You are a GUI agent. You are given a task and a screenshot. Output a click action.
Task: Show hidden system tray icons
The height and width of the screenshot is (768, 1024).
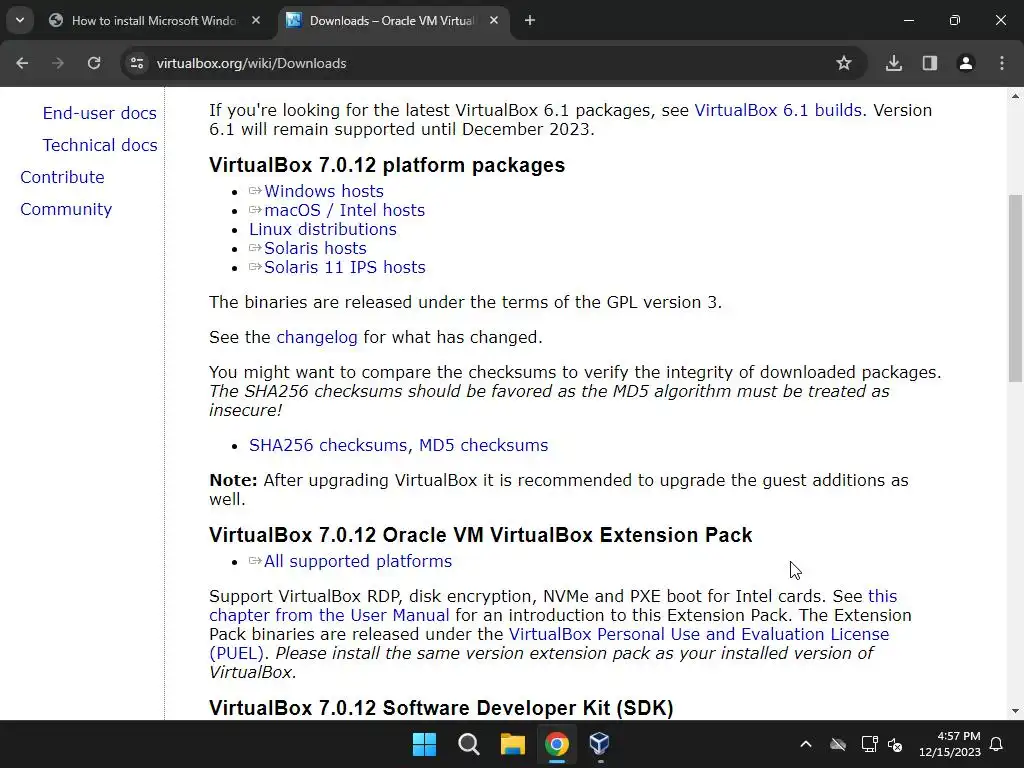coord(806,744)
